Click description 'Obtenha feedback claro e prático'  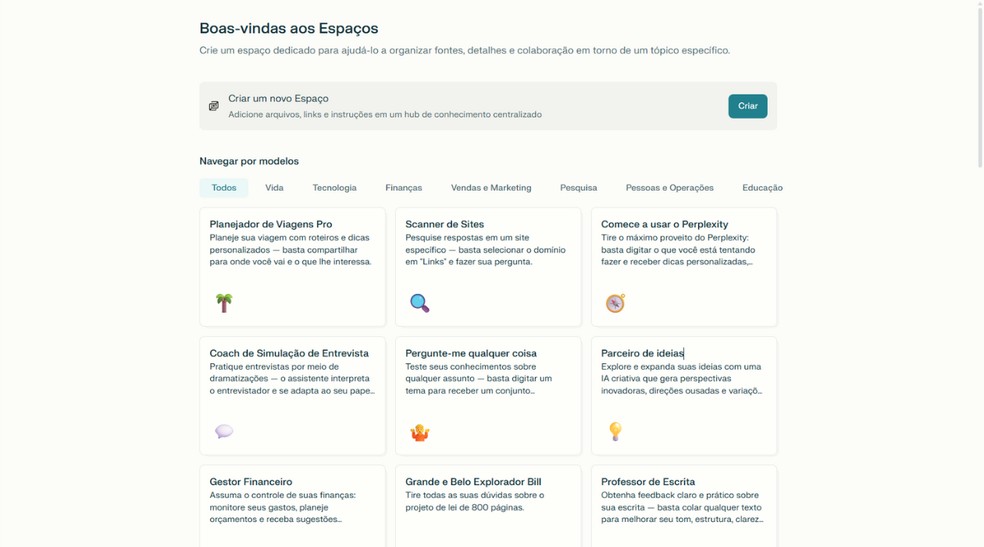pos(682,507)
